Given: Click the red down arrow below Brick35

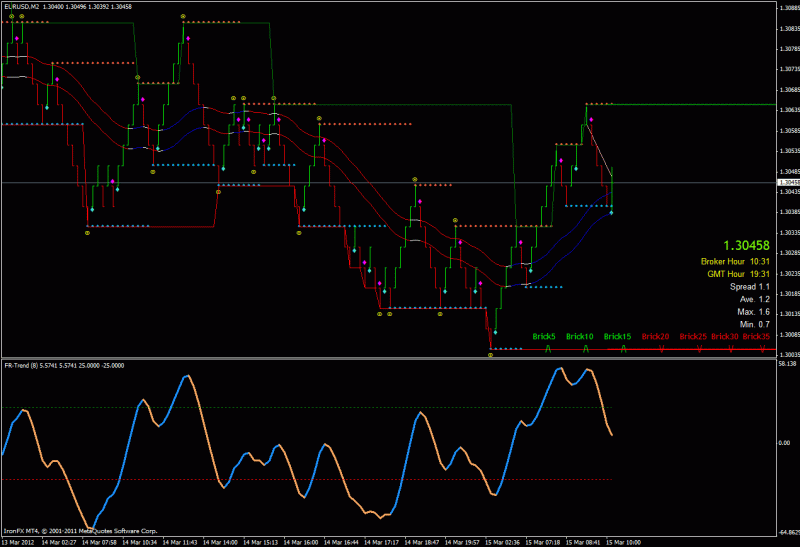Looking at the screenshot, I should point(763,349).
